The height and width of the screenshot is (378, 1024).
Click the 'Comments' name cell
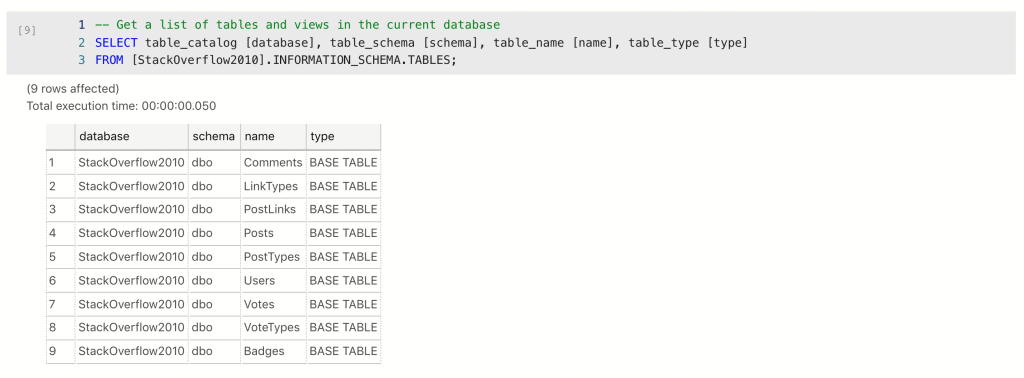coord(273,163)
